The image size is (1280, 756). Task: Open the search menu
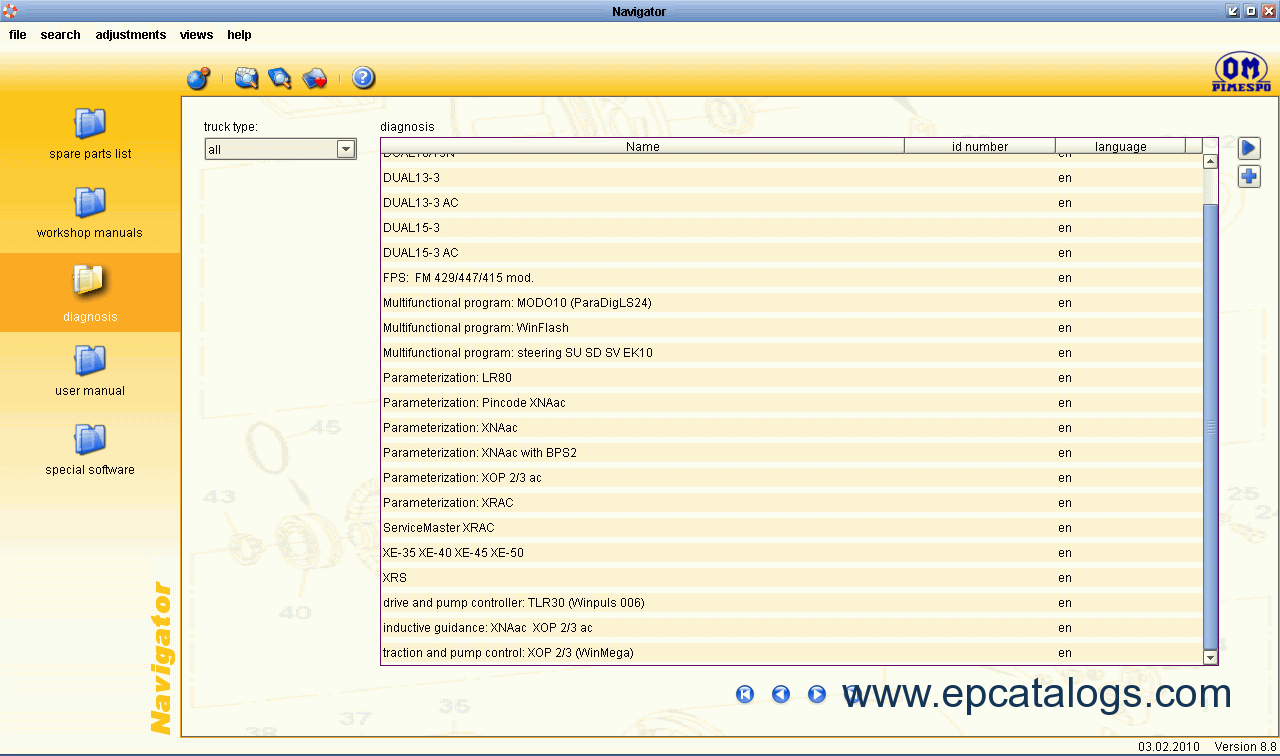click(60, 35)
